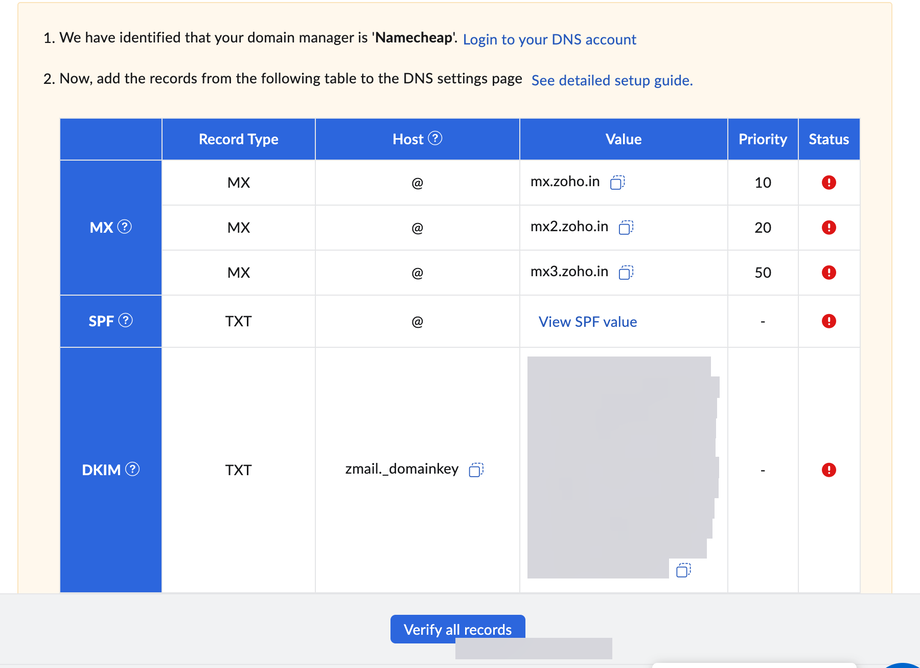Open help icon beside DKIM label

click(133, 469)
